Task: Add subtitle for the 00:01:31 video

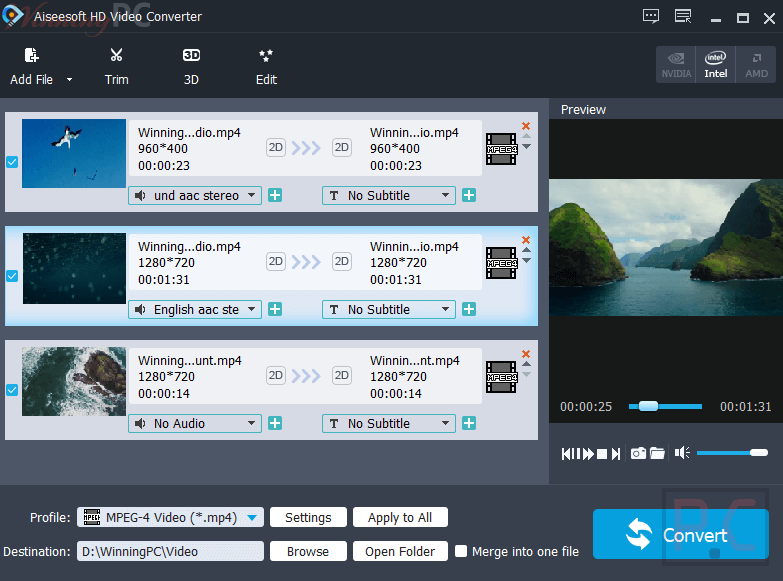Action: coord(469,309)
